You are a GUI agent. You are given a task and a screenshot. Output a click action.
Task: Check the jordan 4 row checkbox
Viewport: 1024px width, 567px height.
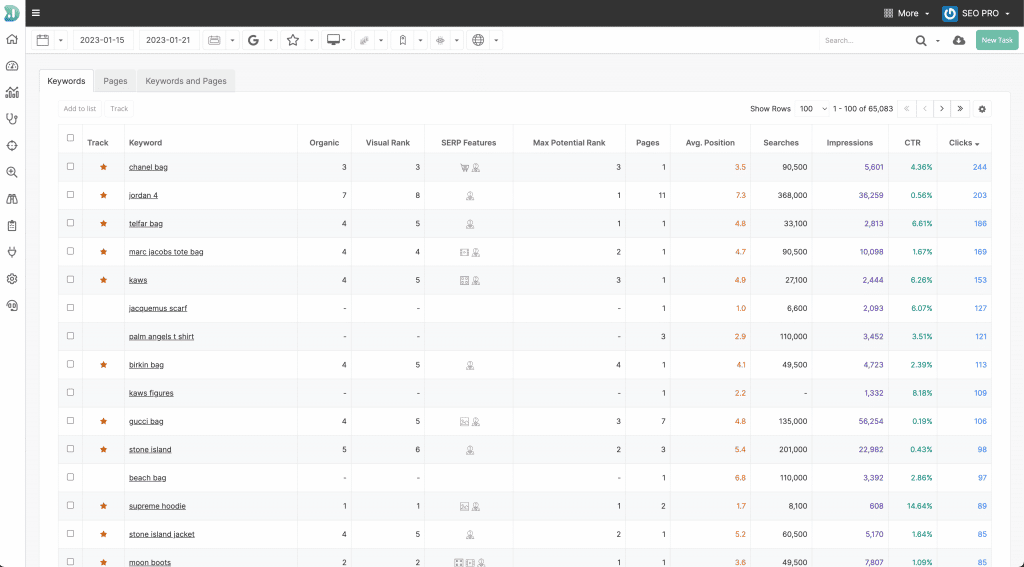[71, 195]
